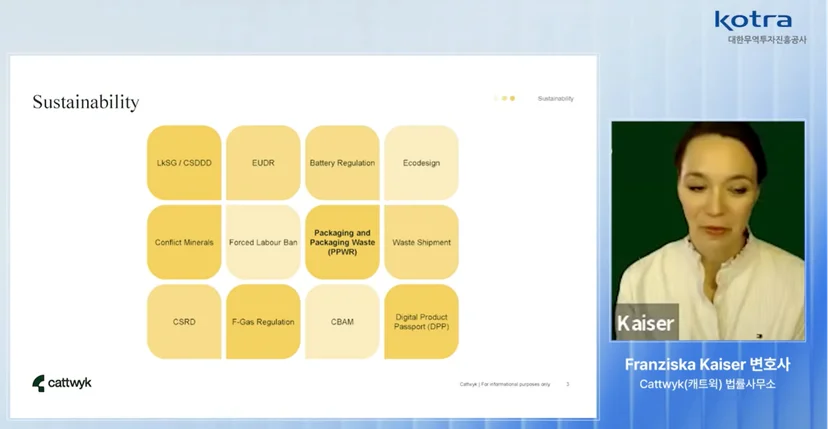This screenshot has height=429, width=828.
Task: Click the CSRD tile
Action: click(184, 322)
